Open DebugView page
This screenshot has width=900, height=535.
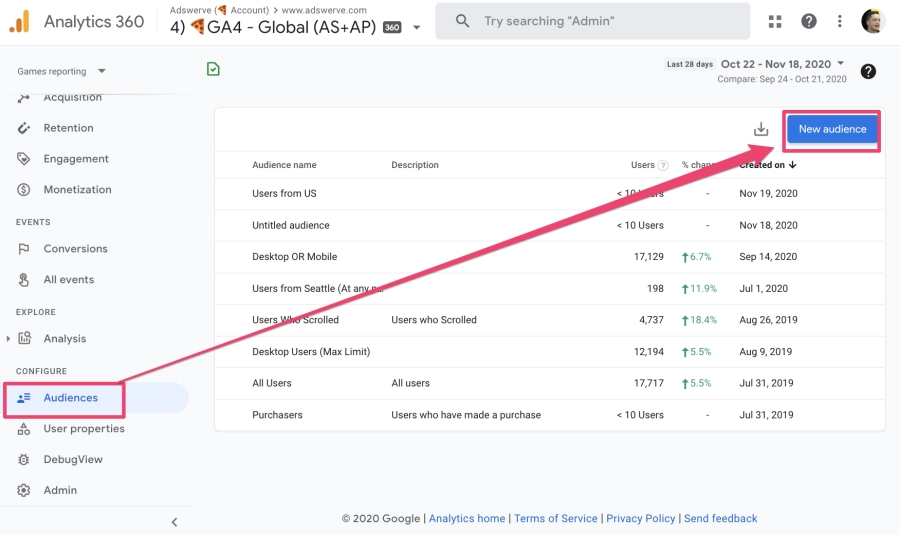tap(73, 459)
